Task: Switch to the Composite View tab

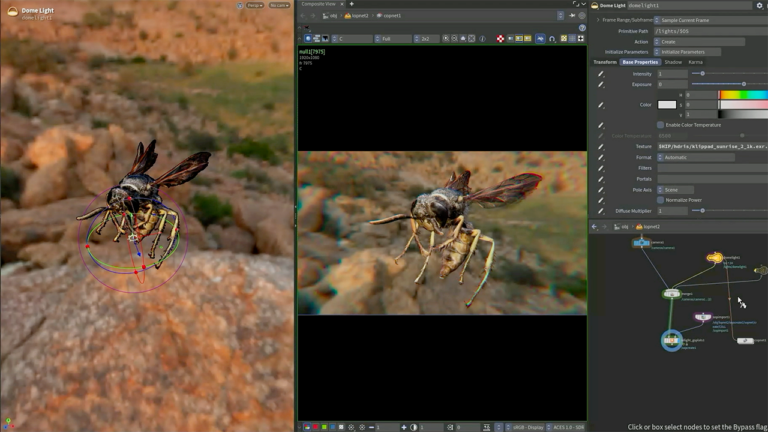Action: tap(318, 4)
